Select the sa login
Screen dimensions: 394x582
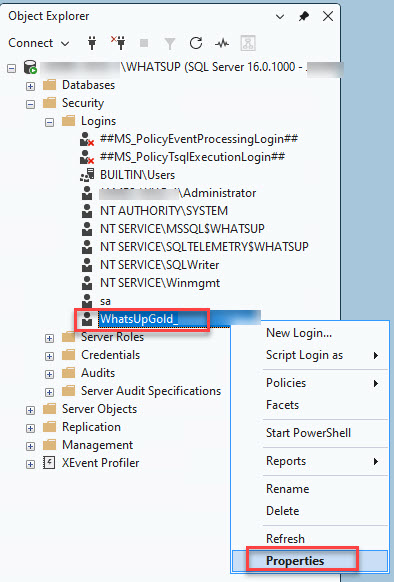pyautogui.click(x=105, y=301)
